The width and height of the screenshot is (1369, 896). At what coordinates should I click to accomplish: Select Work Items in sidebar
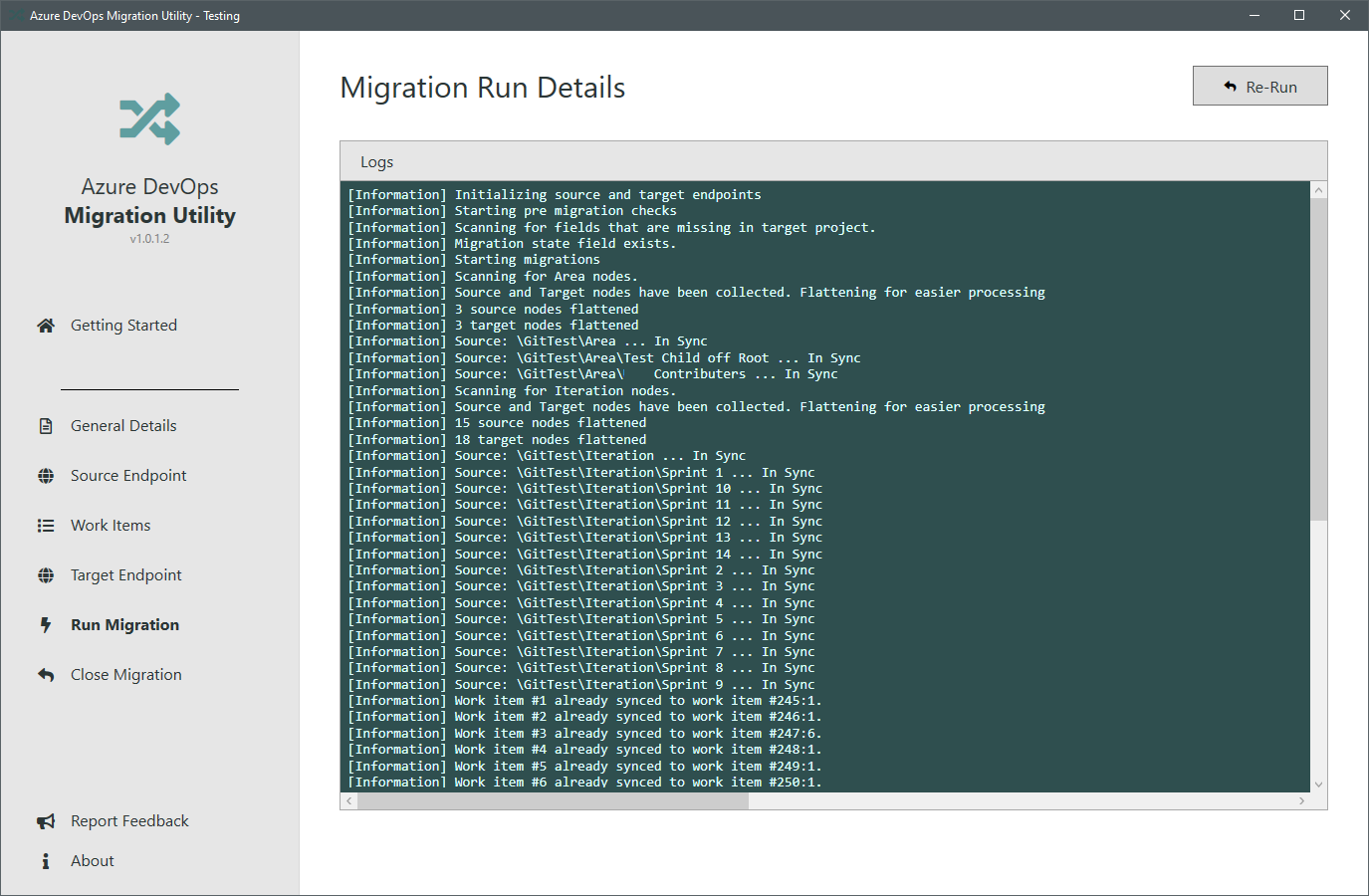(x=111, y=526)
